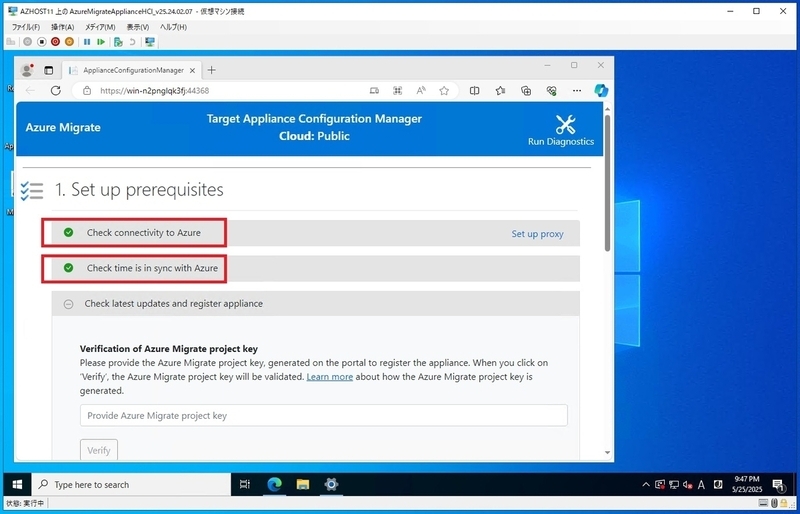800x514 pixels.
Task: Click the green Reset VM icon
Action: tap(101, 42)
